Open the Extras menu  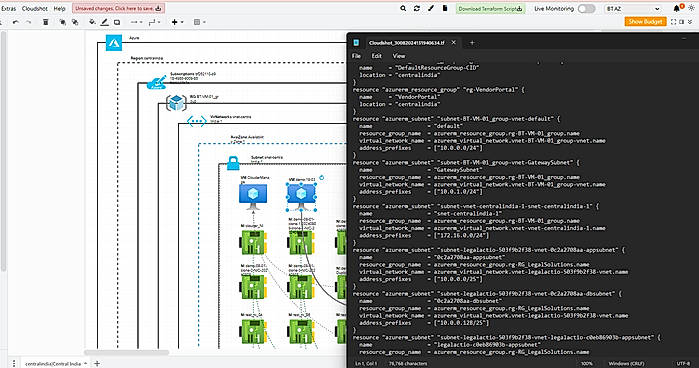click(x=8, y=8)
